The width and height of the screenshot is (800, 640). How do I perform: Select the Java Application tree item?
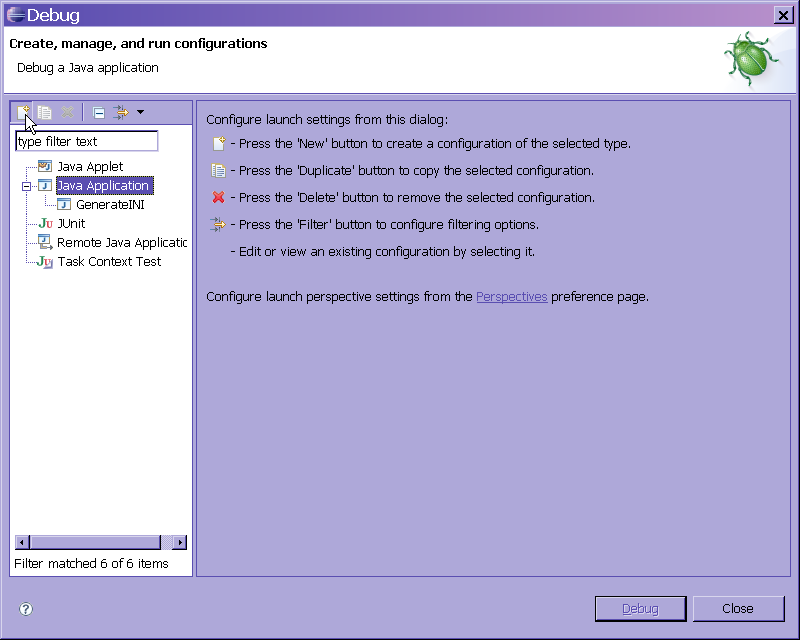tap(103, 186)
